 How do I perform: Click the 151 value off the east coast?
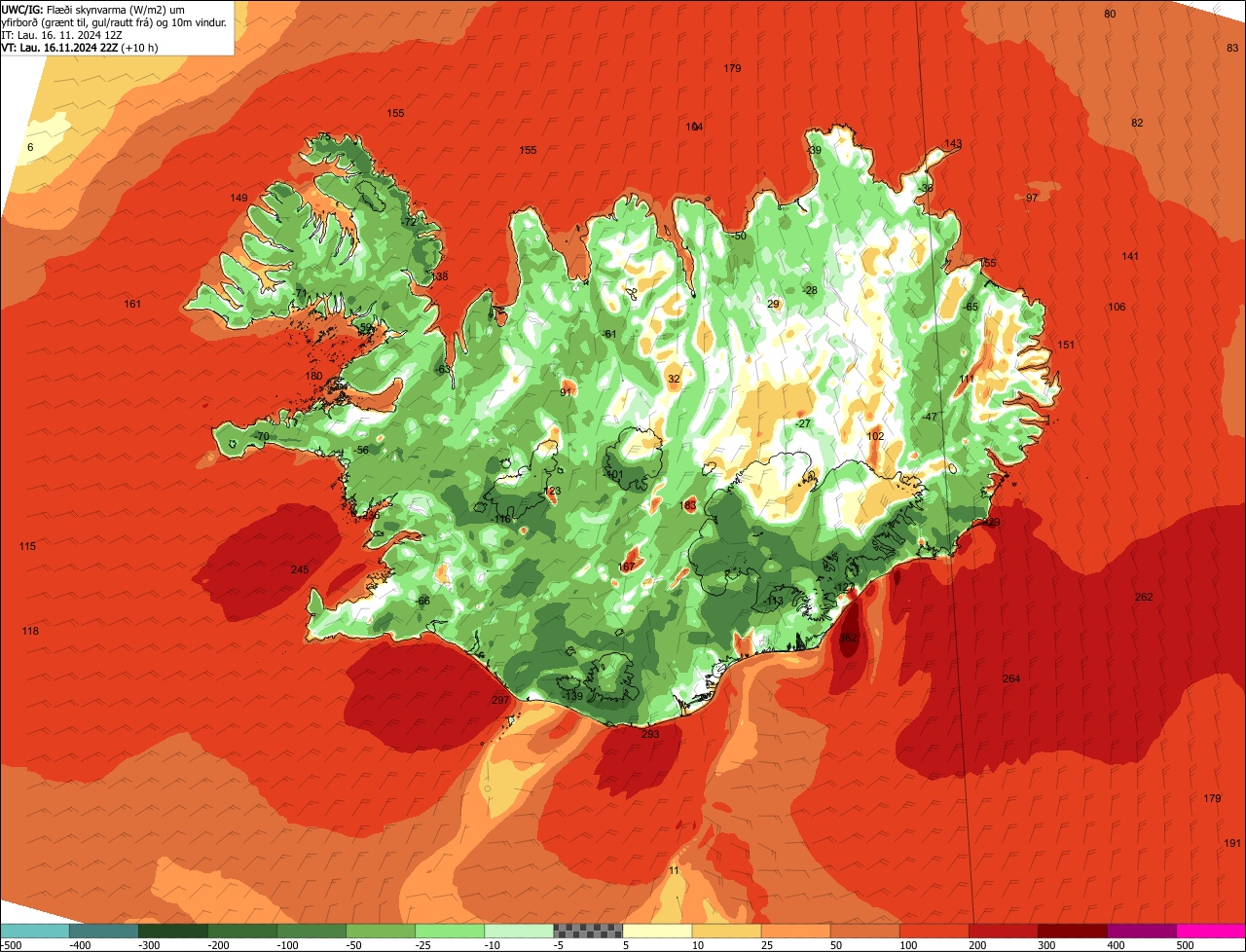click(1066, 345)
